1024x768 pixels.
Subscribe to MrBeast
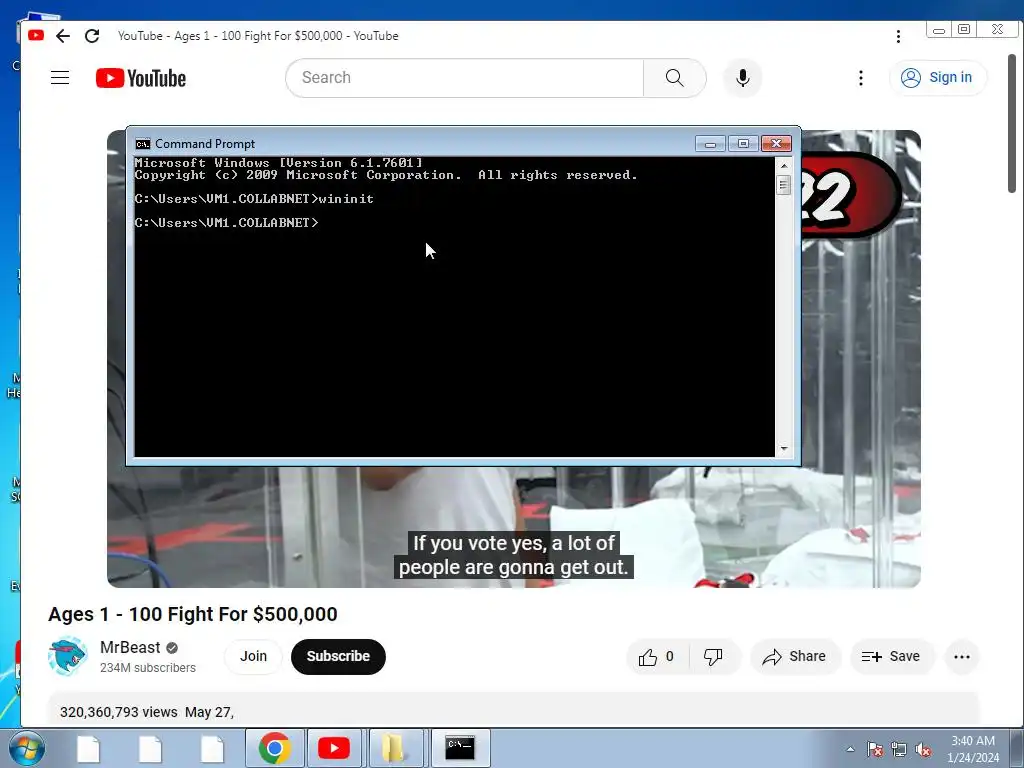click(338, 656)
